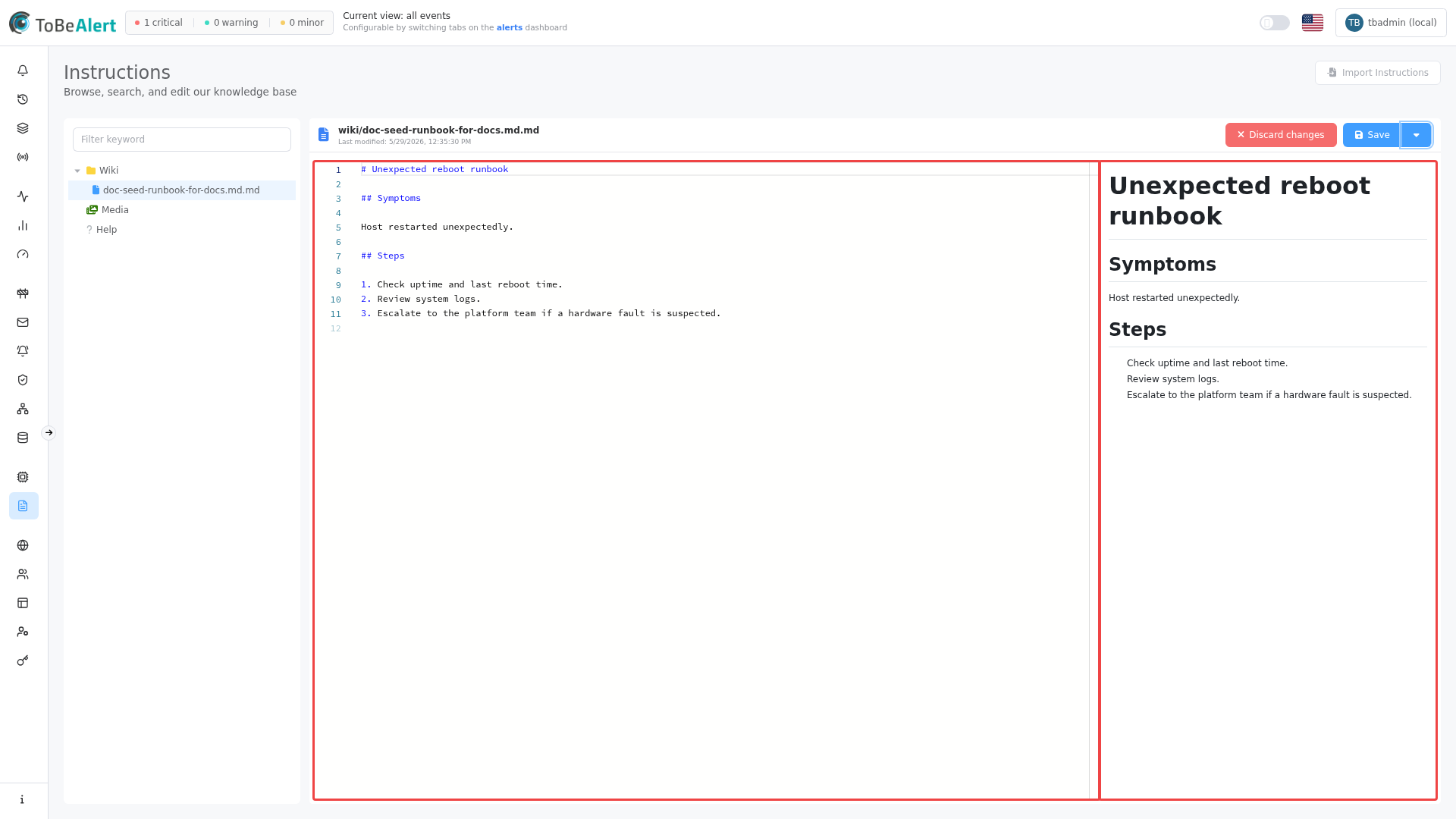Open the ringing bell notifications sidebar icon
Screen dimensions: 1456x819
tap(23, 351)
